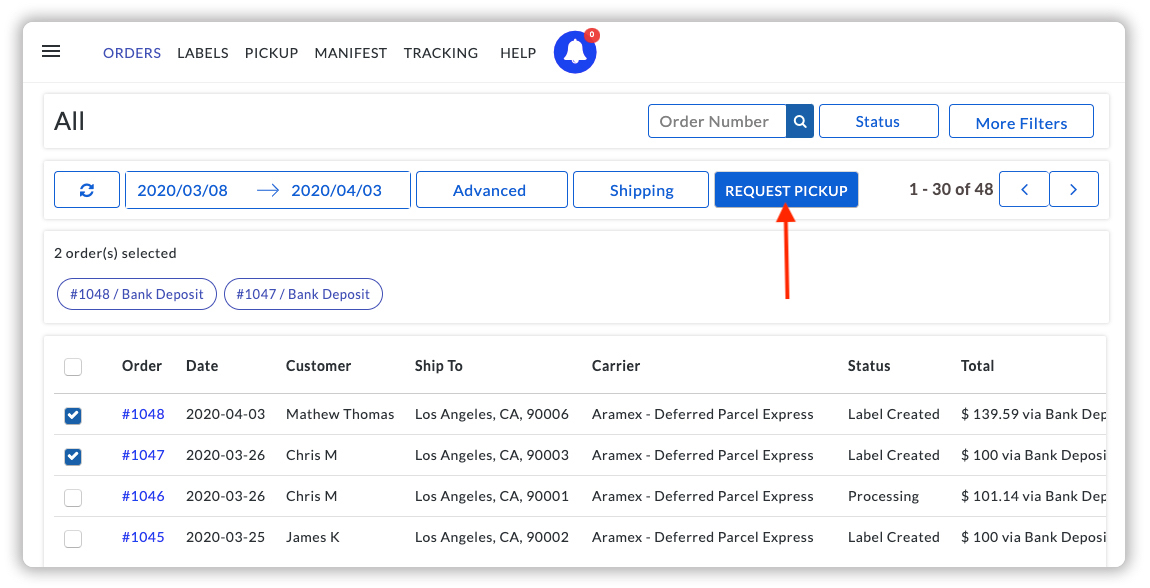The height and width of the screenshot is (588, 1150).
Task: Click the Customer column header
Action: [x=318, y=366]
